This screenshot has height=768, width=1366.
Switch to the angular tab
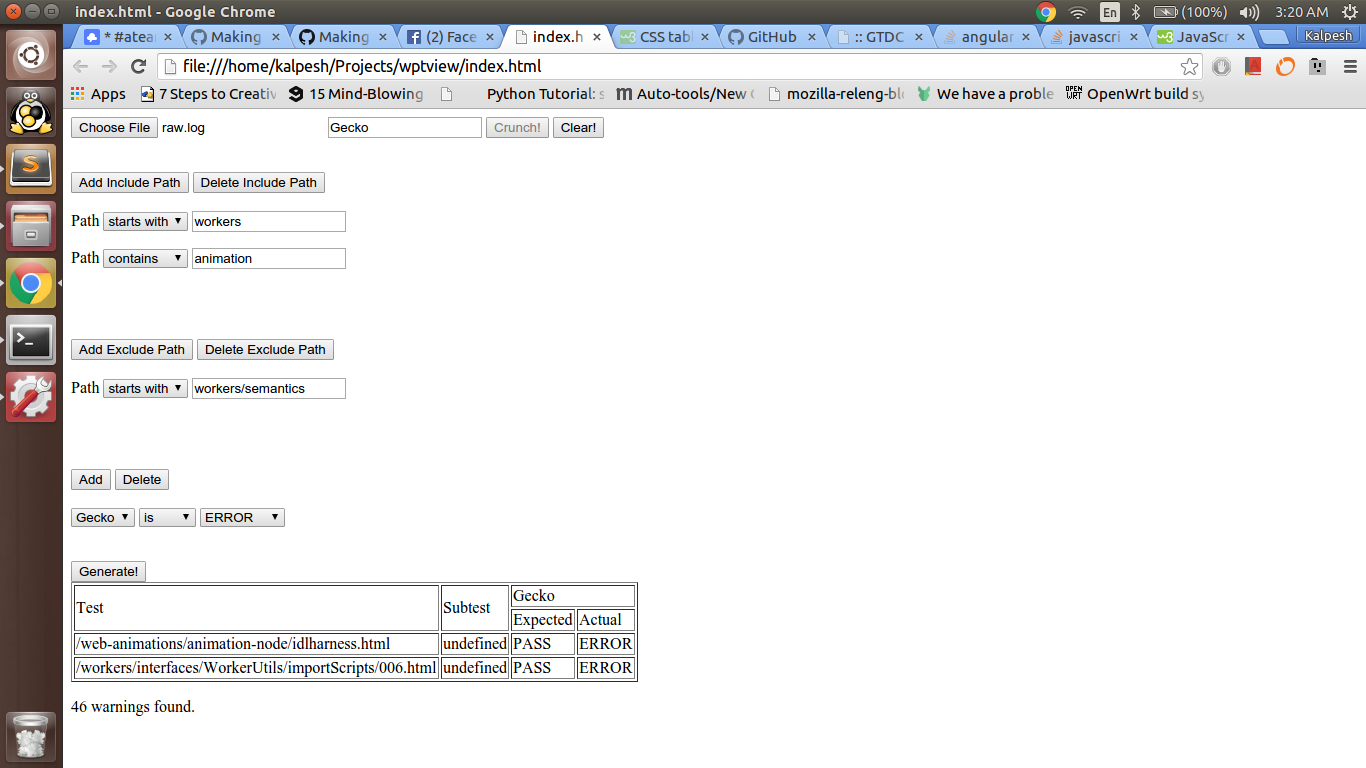coord(986,37)
